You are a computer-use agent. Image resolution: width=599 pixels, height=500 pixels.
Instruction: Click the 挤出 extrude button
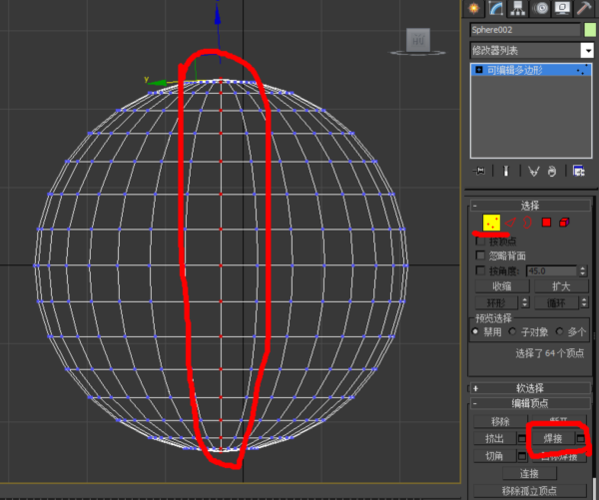(x=494, y=439)
